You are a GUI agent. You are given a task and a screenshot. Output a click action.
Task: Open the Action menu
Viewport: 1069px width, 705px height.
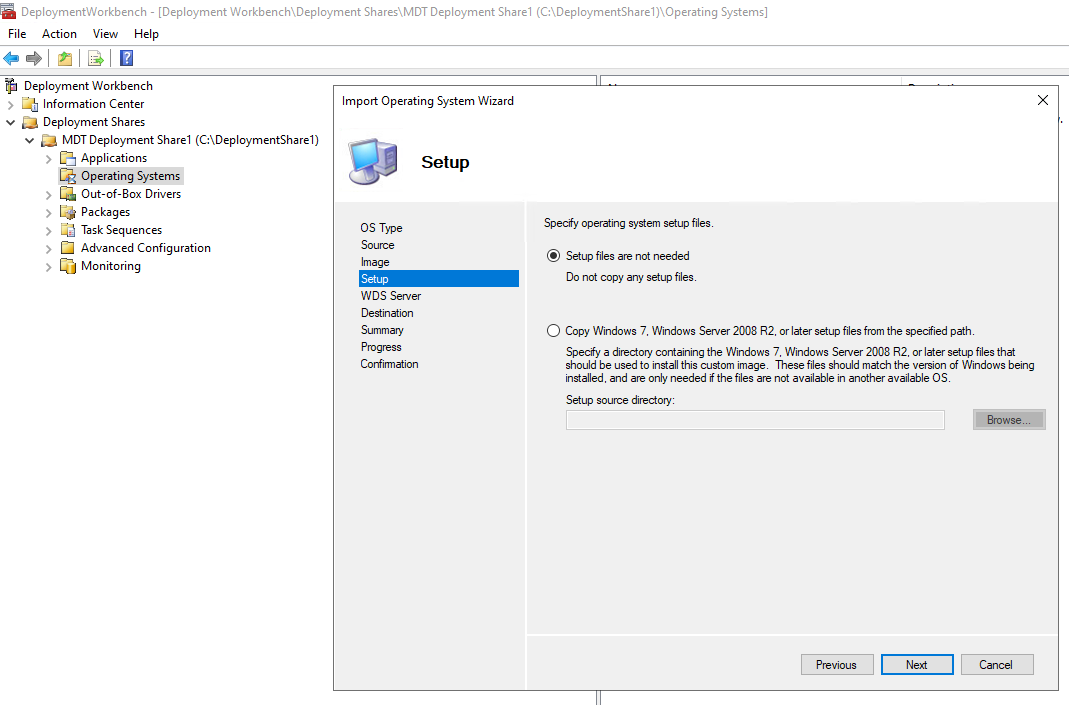[59, 33]
